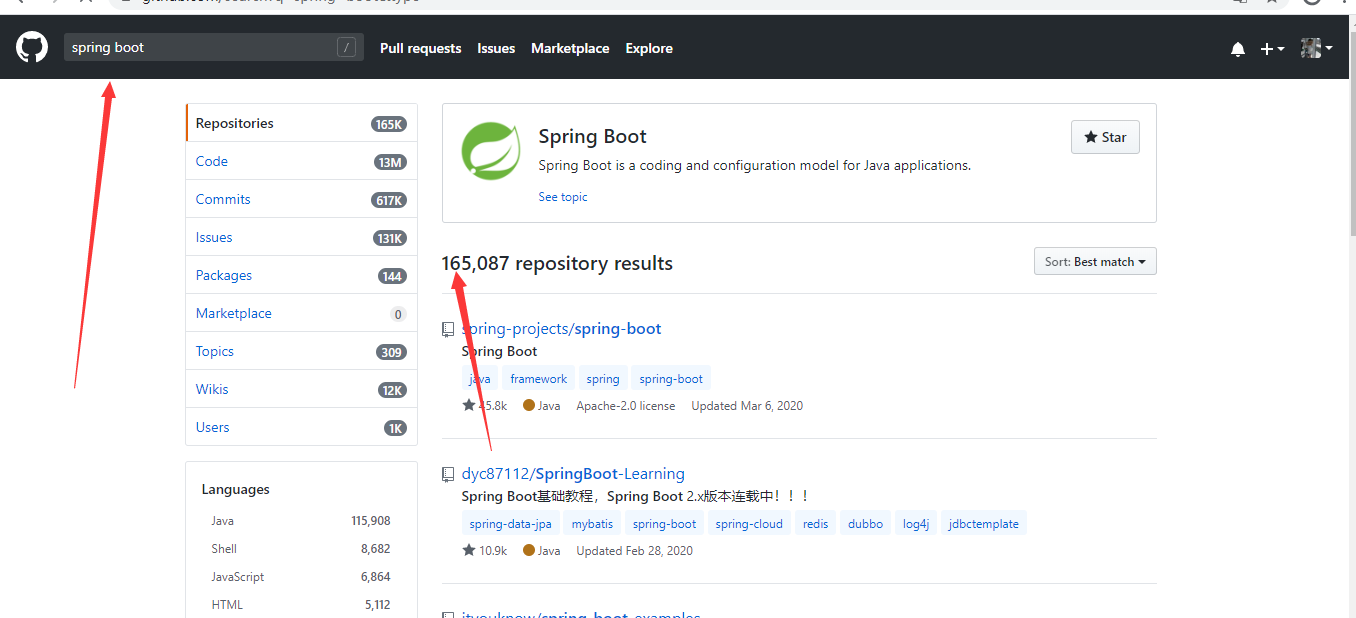The image size is (1356, 618).
Task: Click Updated Mar 6, 2020 text
Action: click(747, 406)
